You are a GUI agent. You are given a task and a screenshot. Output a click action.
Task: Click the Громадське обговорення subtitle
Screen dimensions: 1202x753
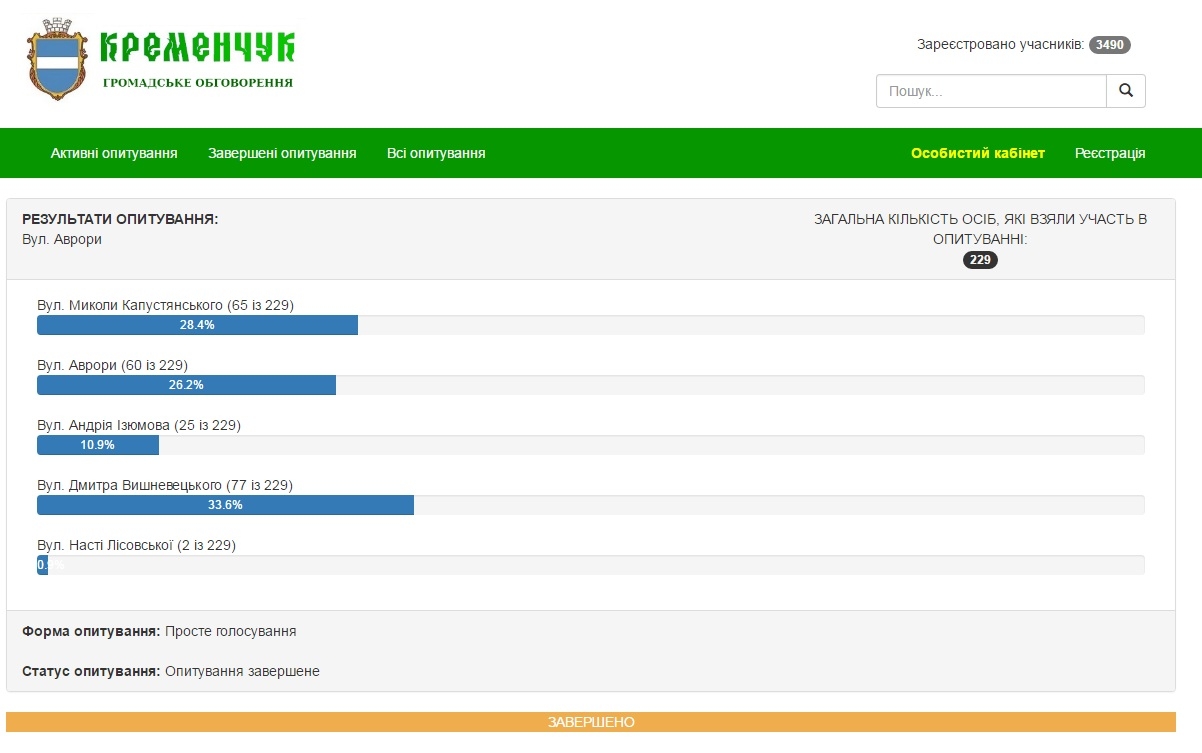tap(198, 83)
